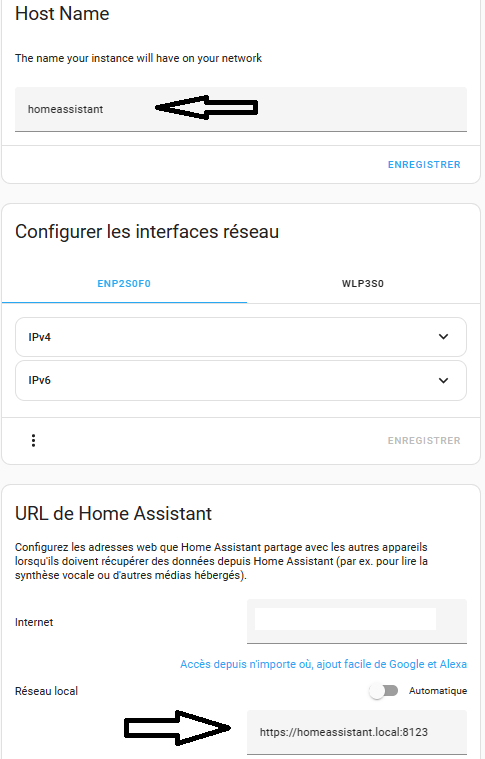Click the arrow pointing at local URL
485x759 pixels.
click(177, 727)
